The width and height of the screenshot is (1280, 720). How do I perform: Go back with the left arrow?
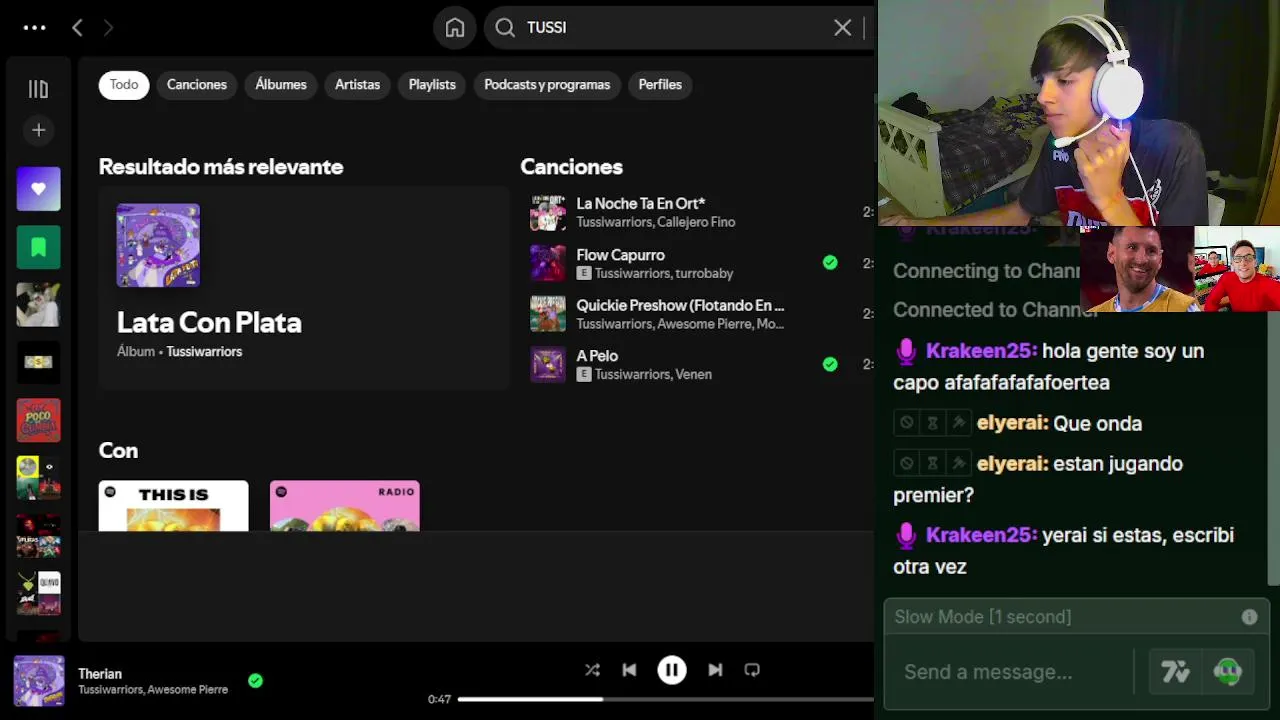click(x=77, y=28)
